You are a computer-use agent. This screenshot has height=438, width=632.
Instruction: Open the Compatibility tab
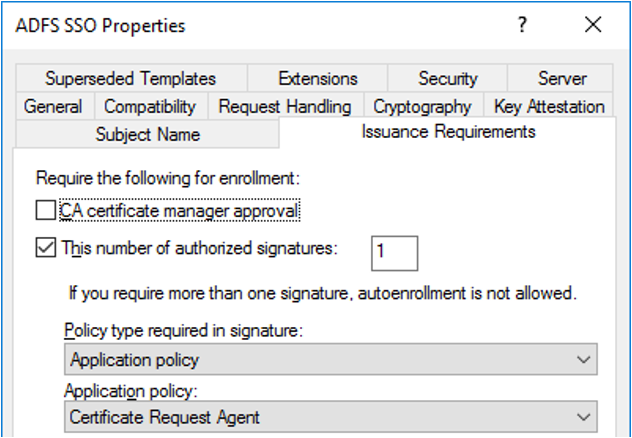pyautogui.click(x=150, y=106)
